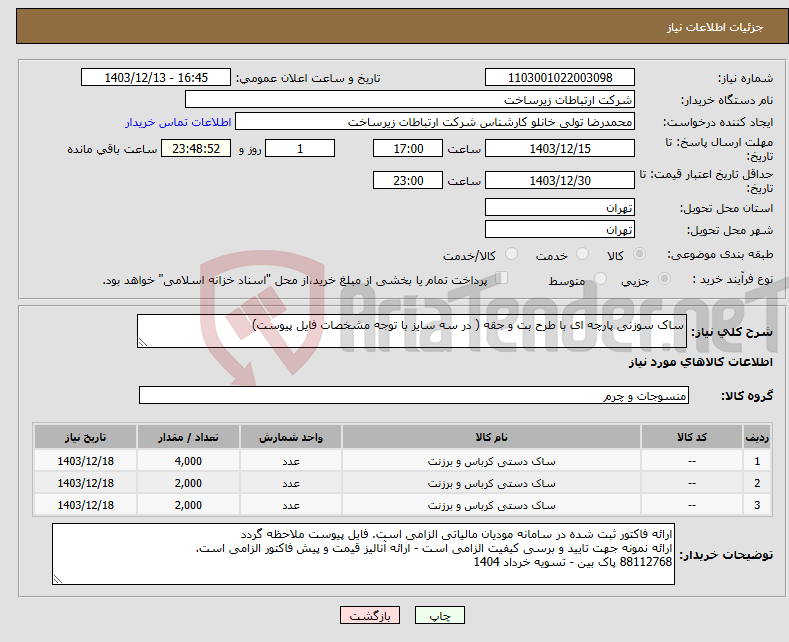
Task: Click the row number 3 cell
Action: (x=757, y=505)
